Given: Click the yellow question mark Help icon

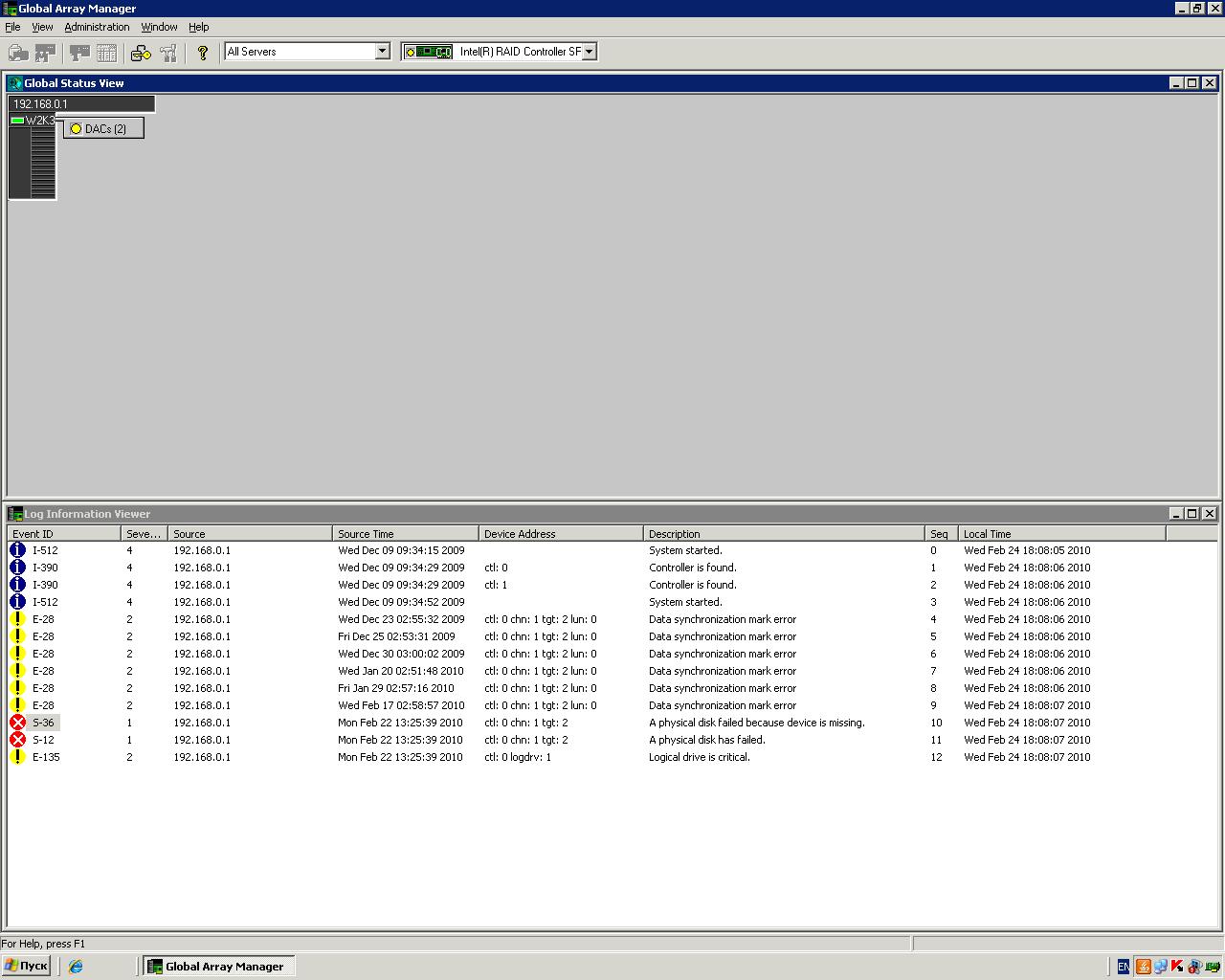Looking at the screenshot, I should click(202, 53).
